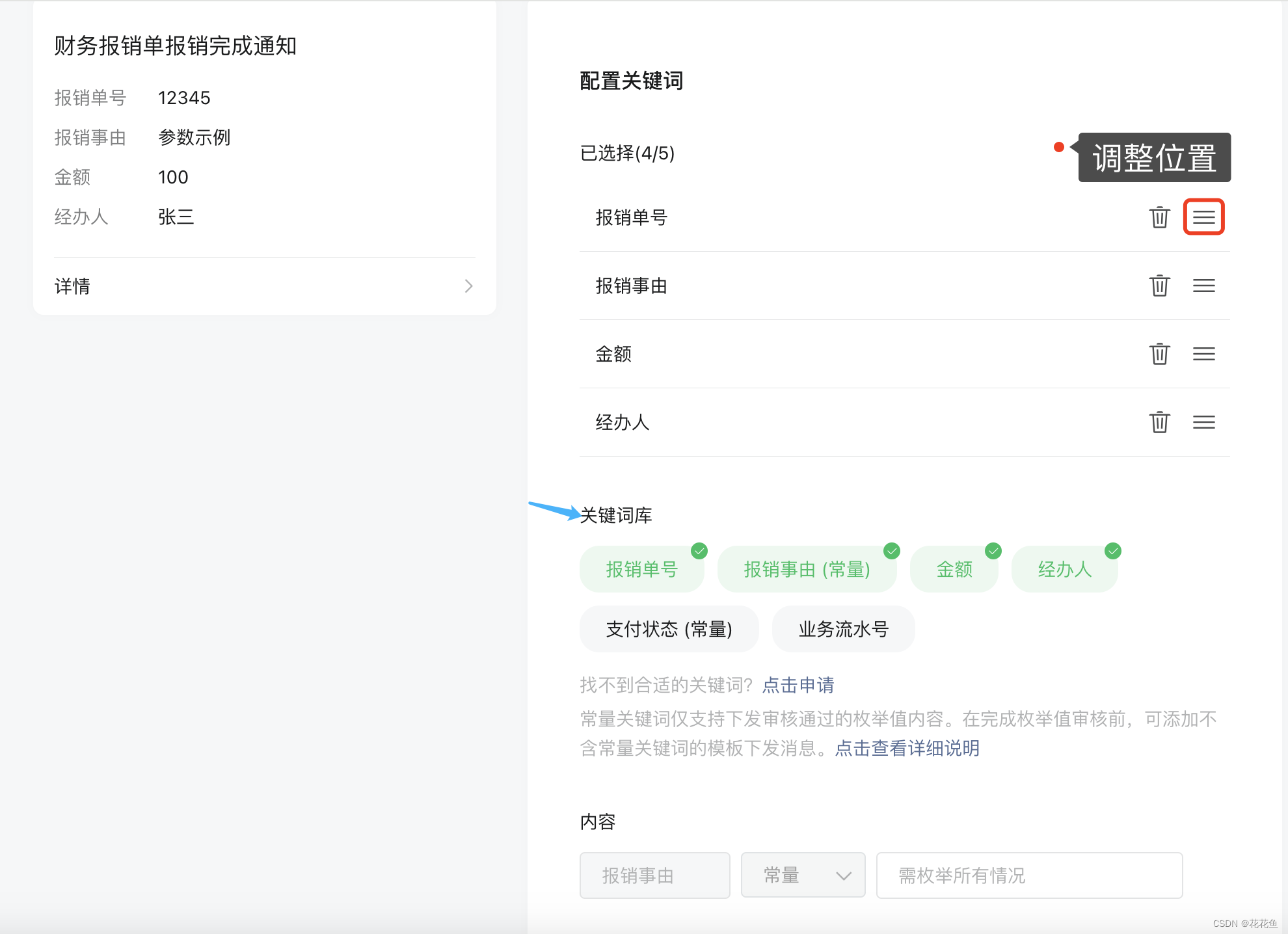Click drag handle for 报销单号 row
Screen dimensions: 1288x934
(1203, 217)
